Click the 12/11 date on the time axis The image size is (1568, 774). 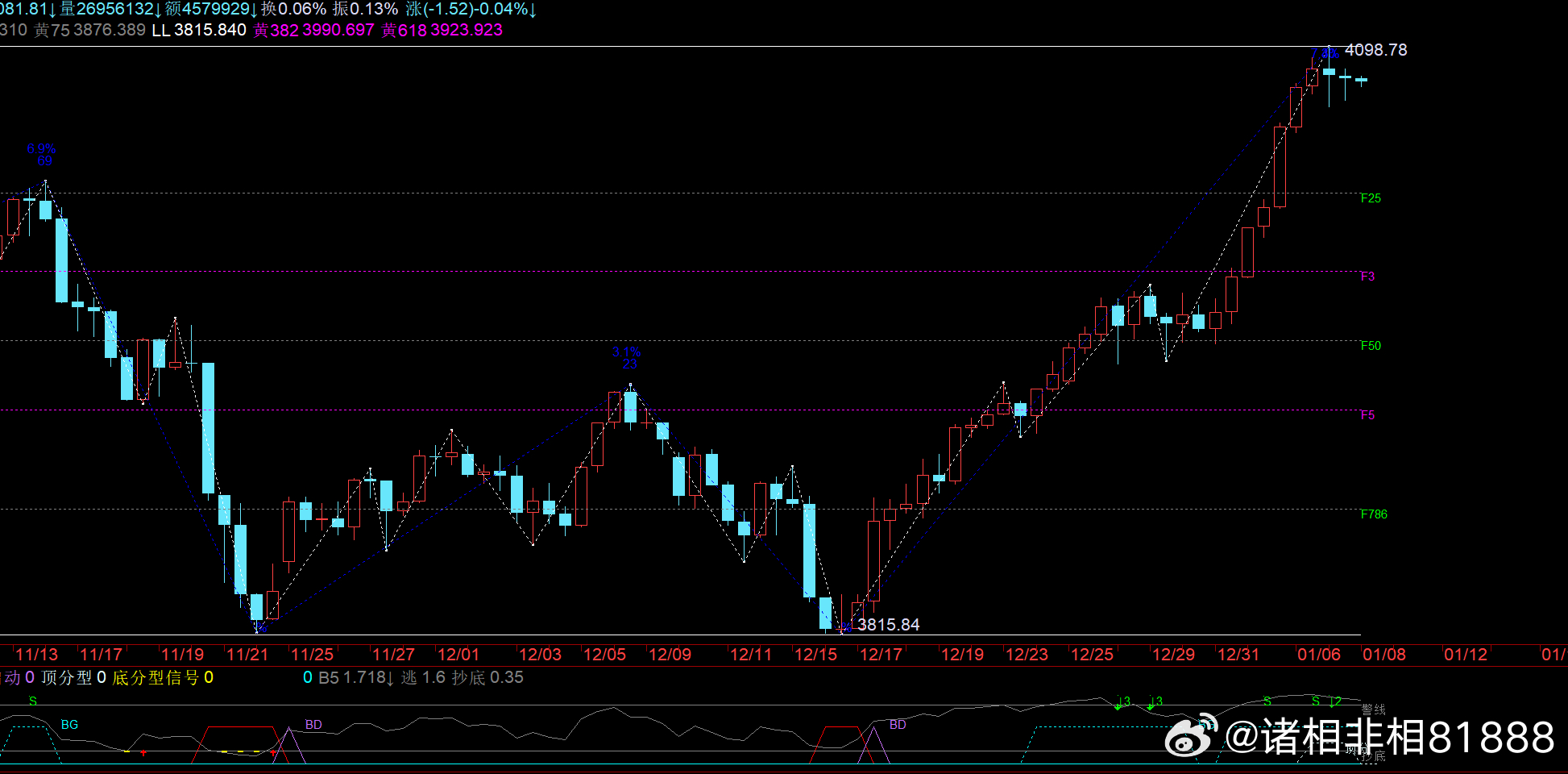[751, 655]
